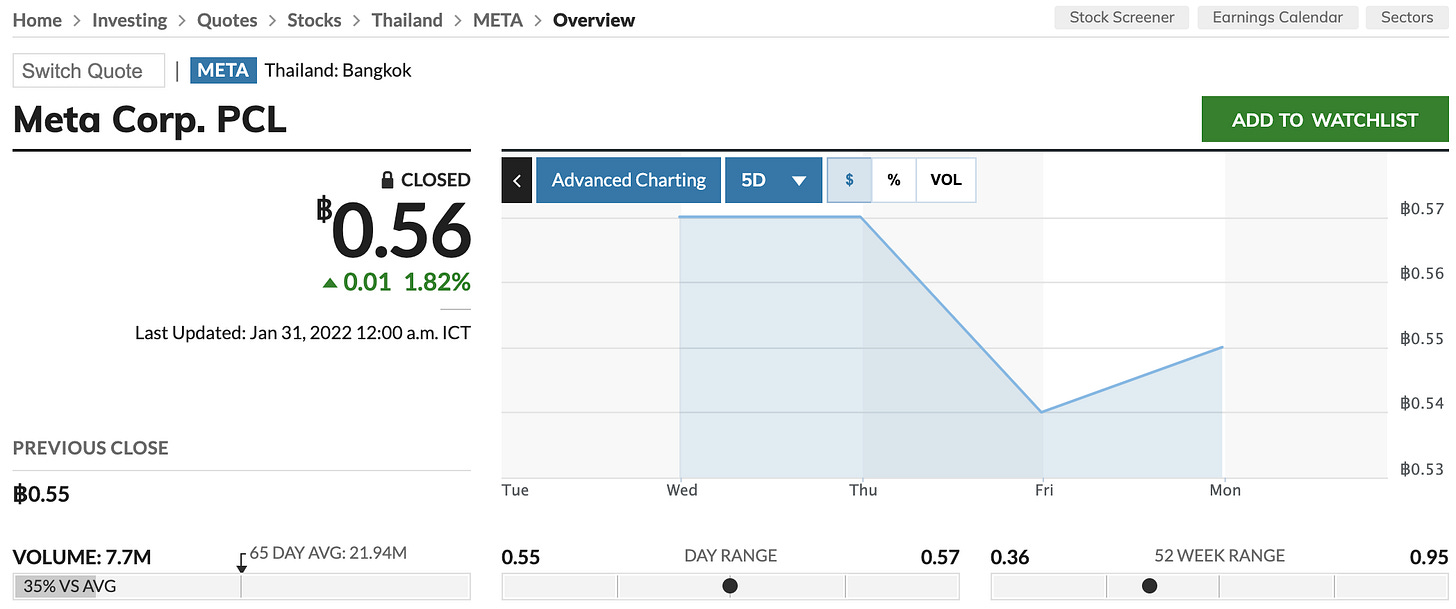This screenshot has height=609, width=1456.
Task: Click Meta Corp. PCL heading
Action: (x=150, y=120)
